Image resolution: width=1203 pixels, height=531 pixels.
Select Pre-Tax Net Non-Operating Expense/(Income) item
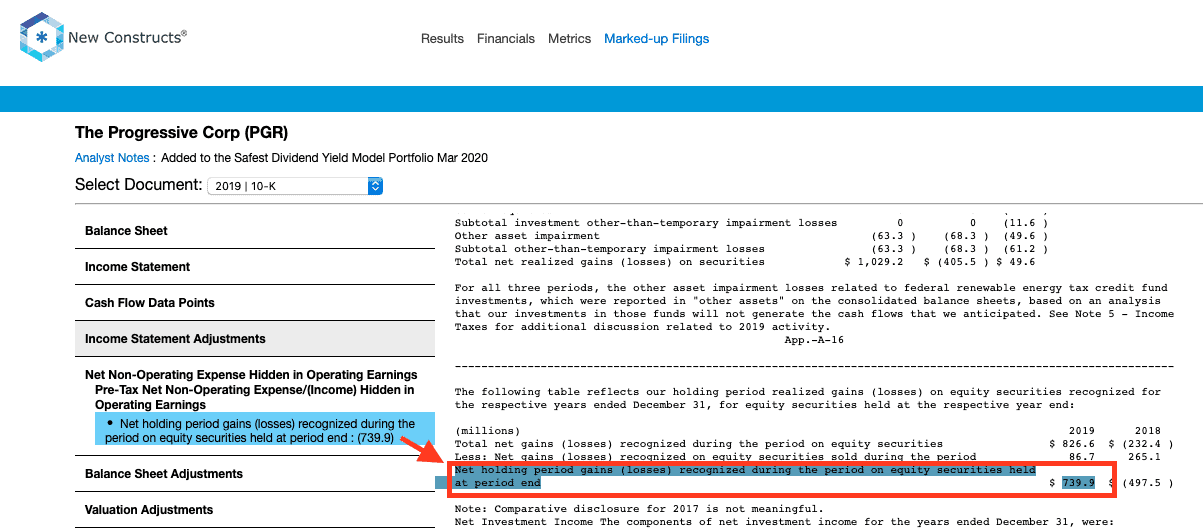(255, 397)
